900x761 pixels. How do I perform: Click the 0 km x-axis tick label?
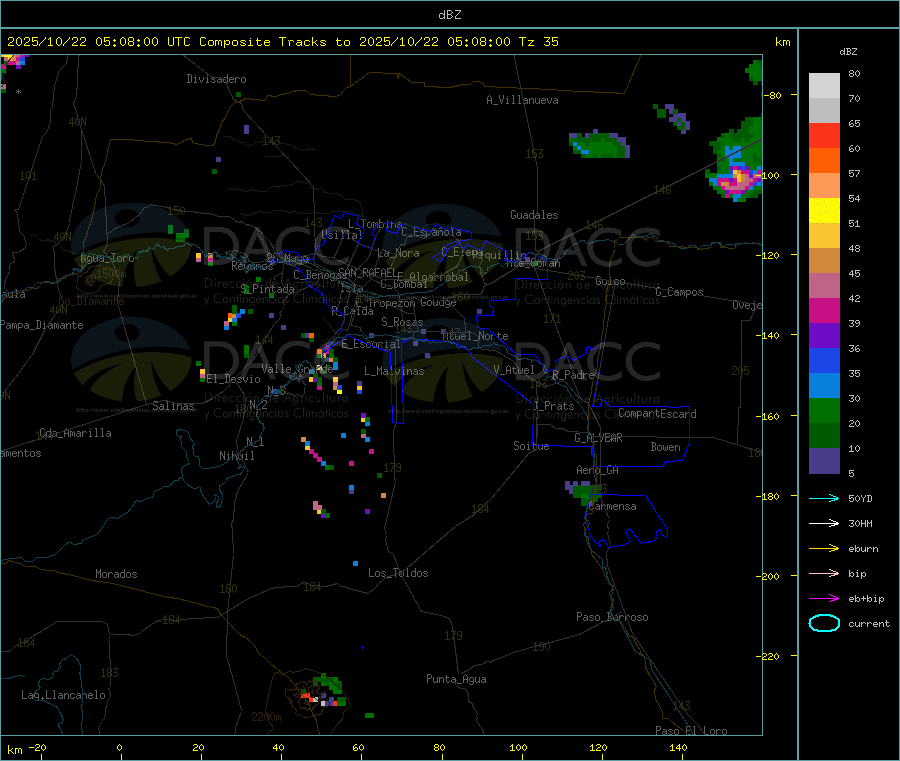(119, 747)
